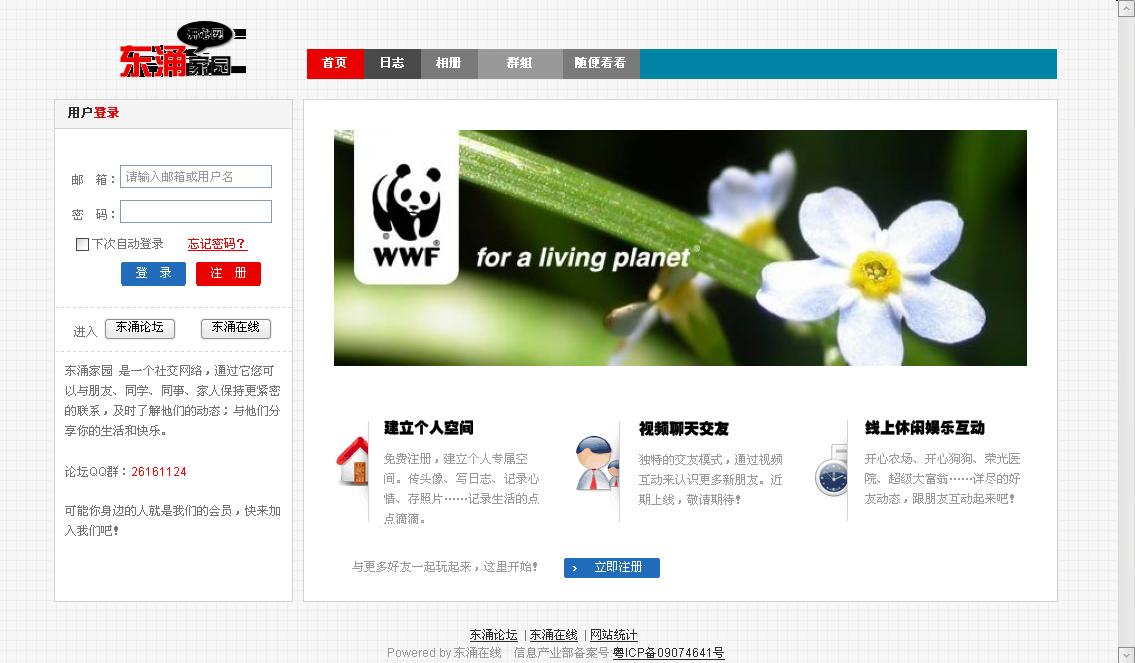Click the red 注册 button
The width and height of the screenshot is (1135, 663).
pos(228,274)
